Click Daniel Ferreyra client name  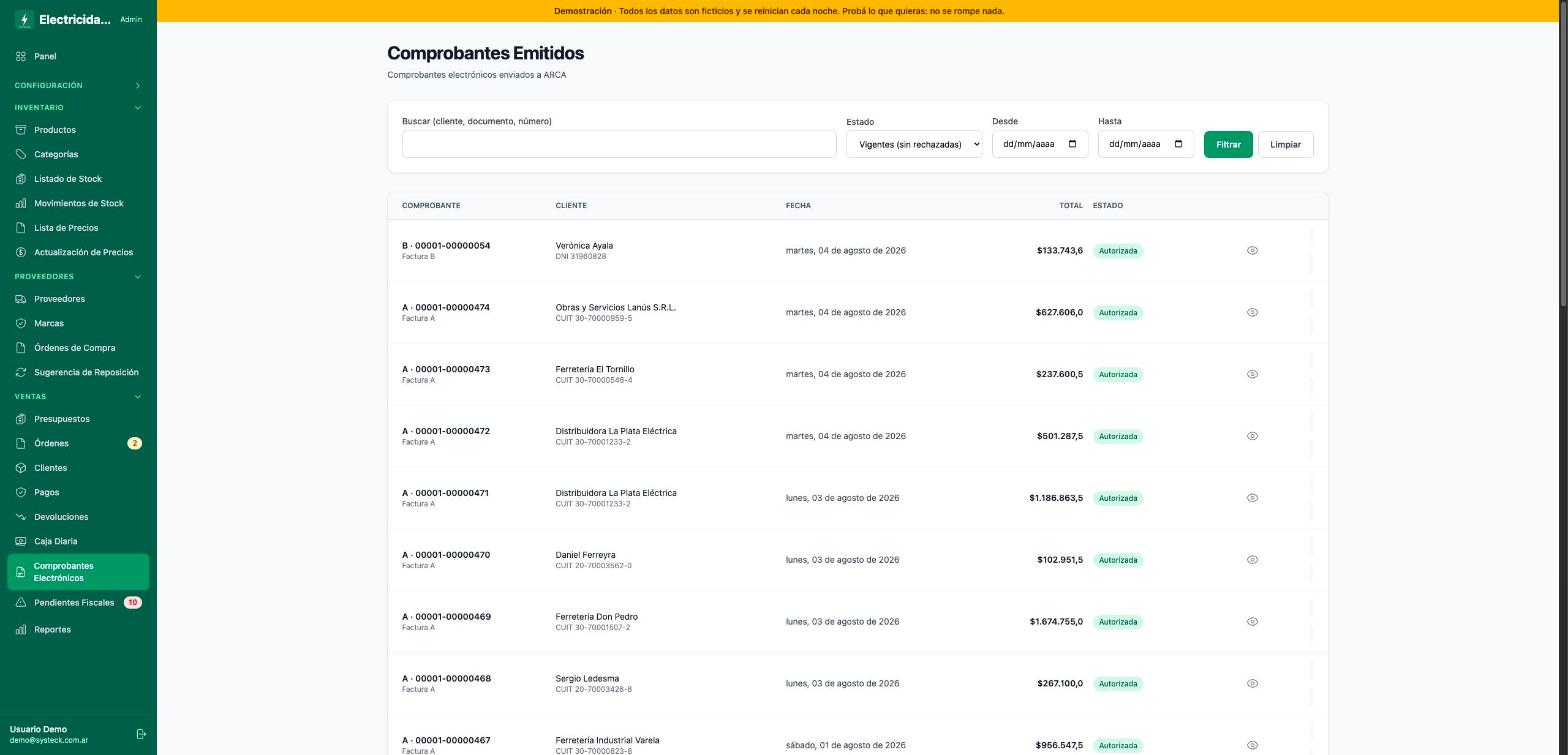(x=585, y=555)
